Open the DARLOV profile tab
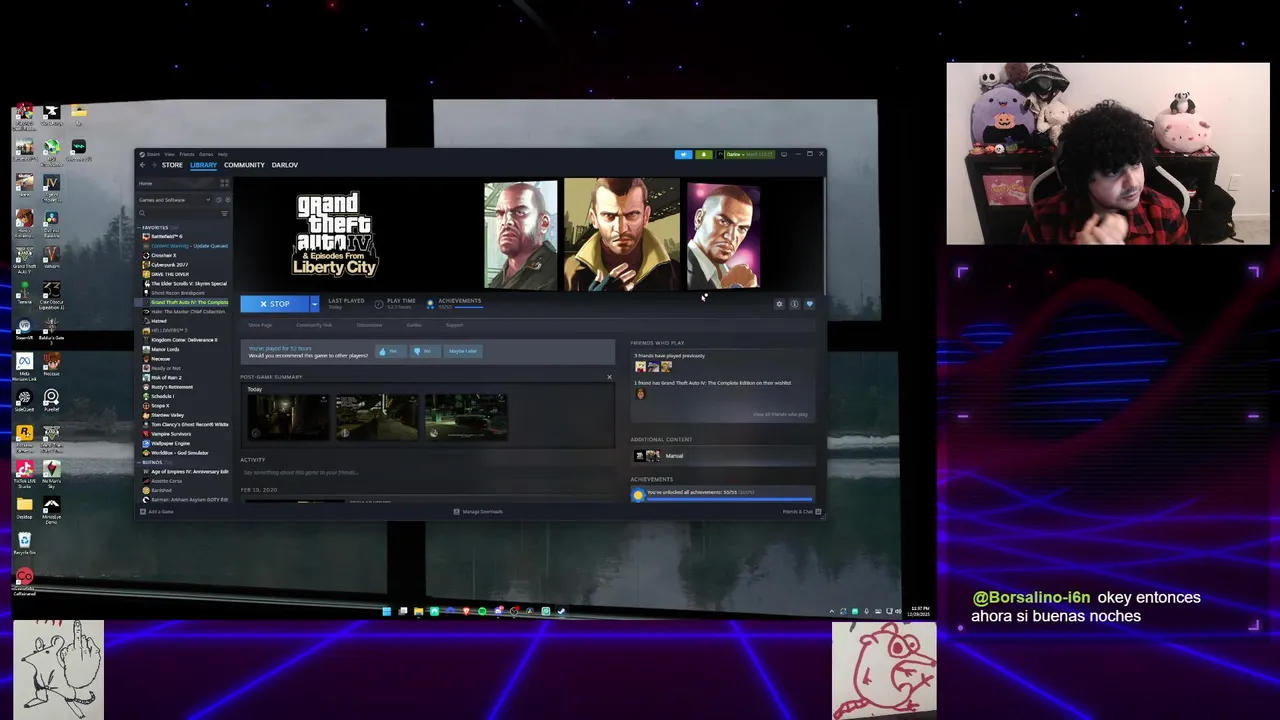The height and width of the screenshot is (720, 1280). 284,165
